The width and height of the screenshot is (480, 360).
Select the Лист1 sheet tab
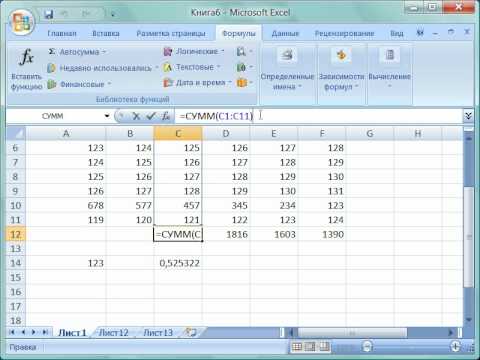(72, 333)
